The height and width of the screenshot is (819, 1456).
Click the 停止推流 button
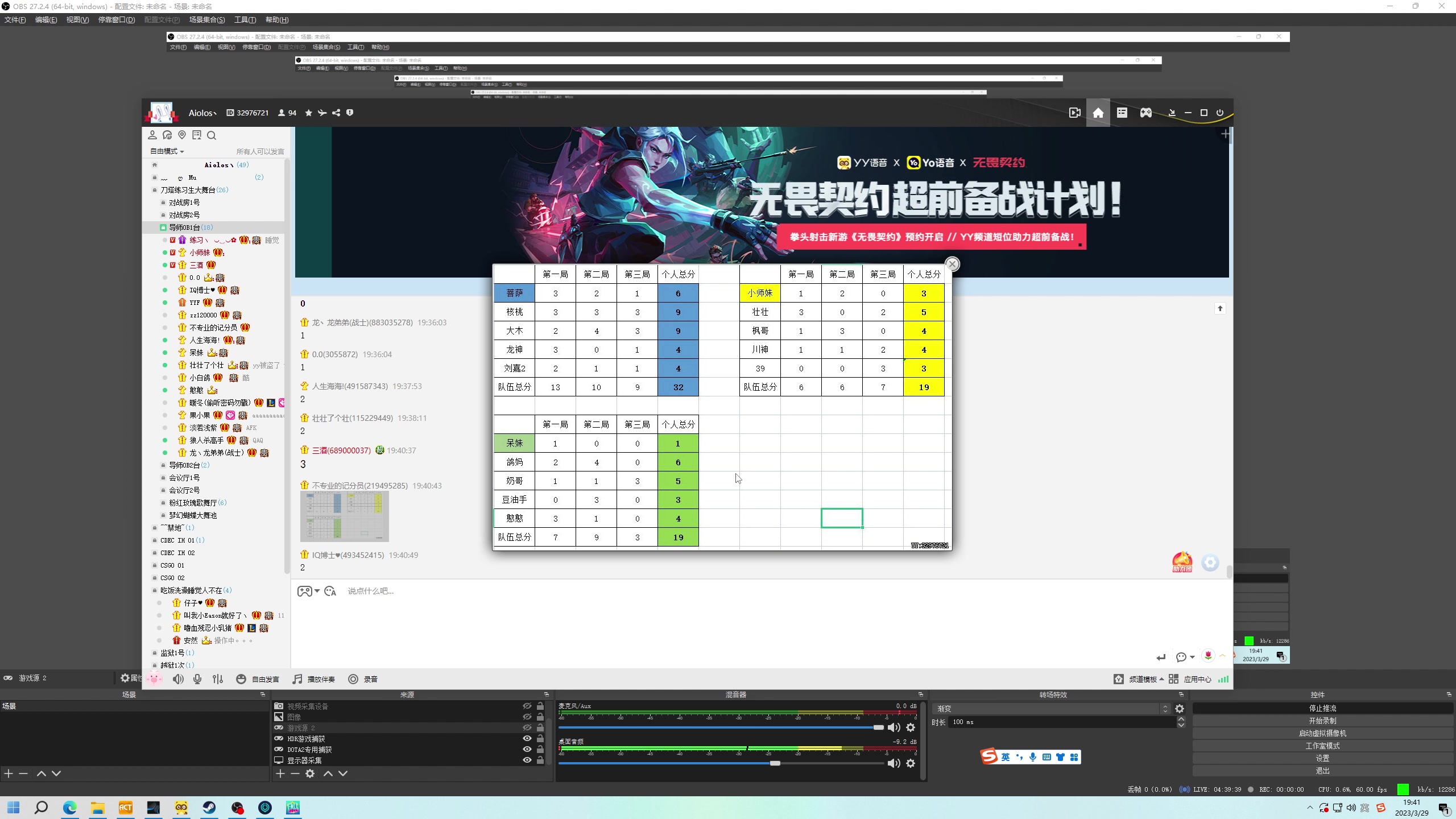click(1323, 708)
